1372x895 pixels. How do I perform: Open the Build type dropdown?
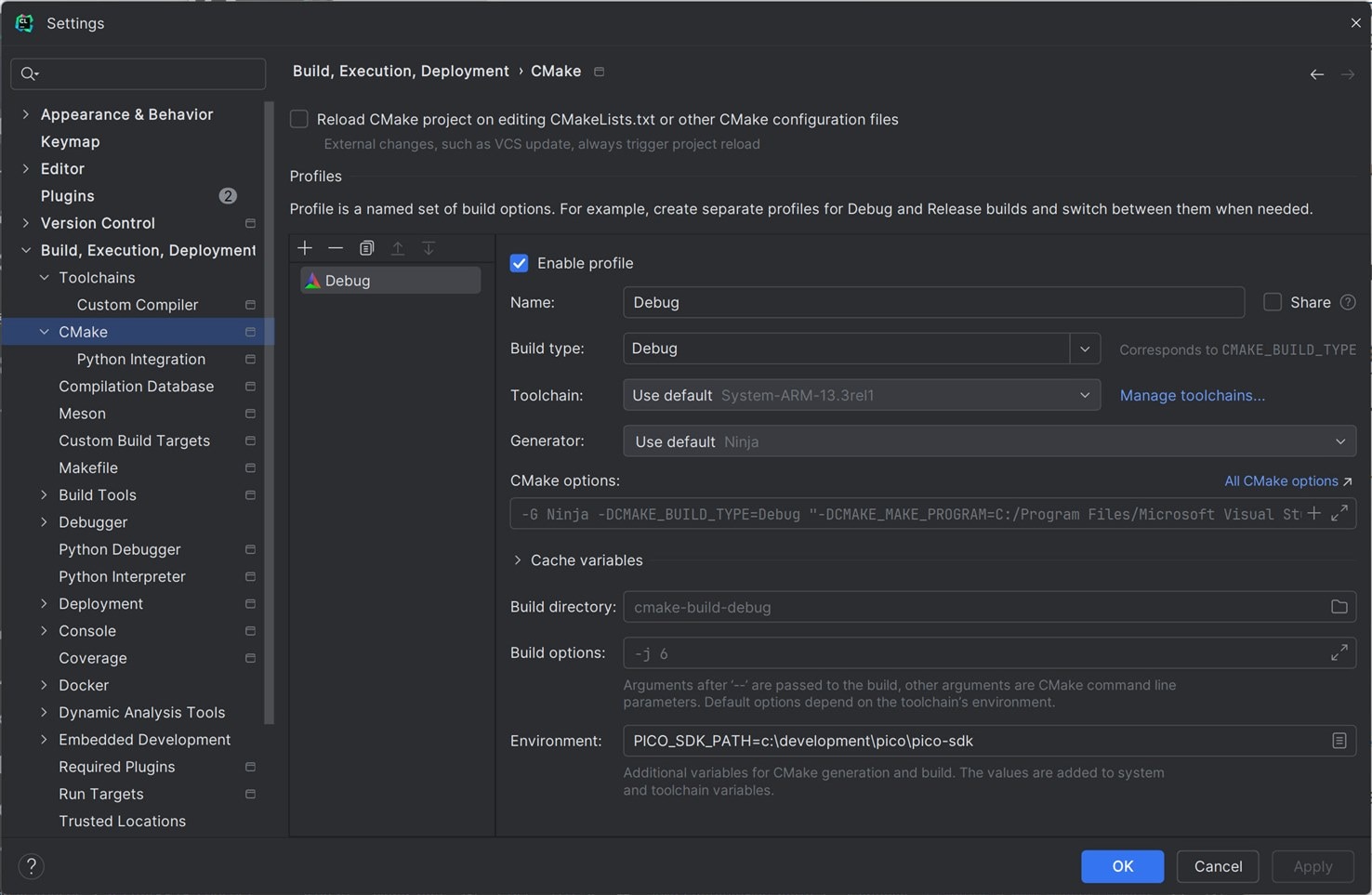pos(1084,349)
